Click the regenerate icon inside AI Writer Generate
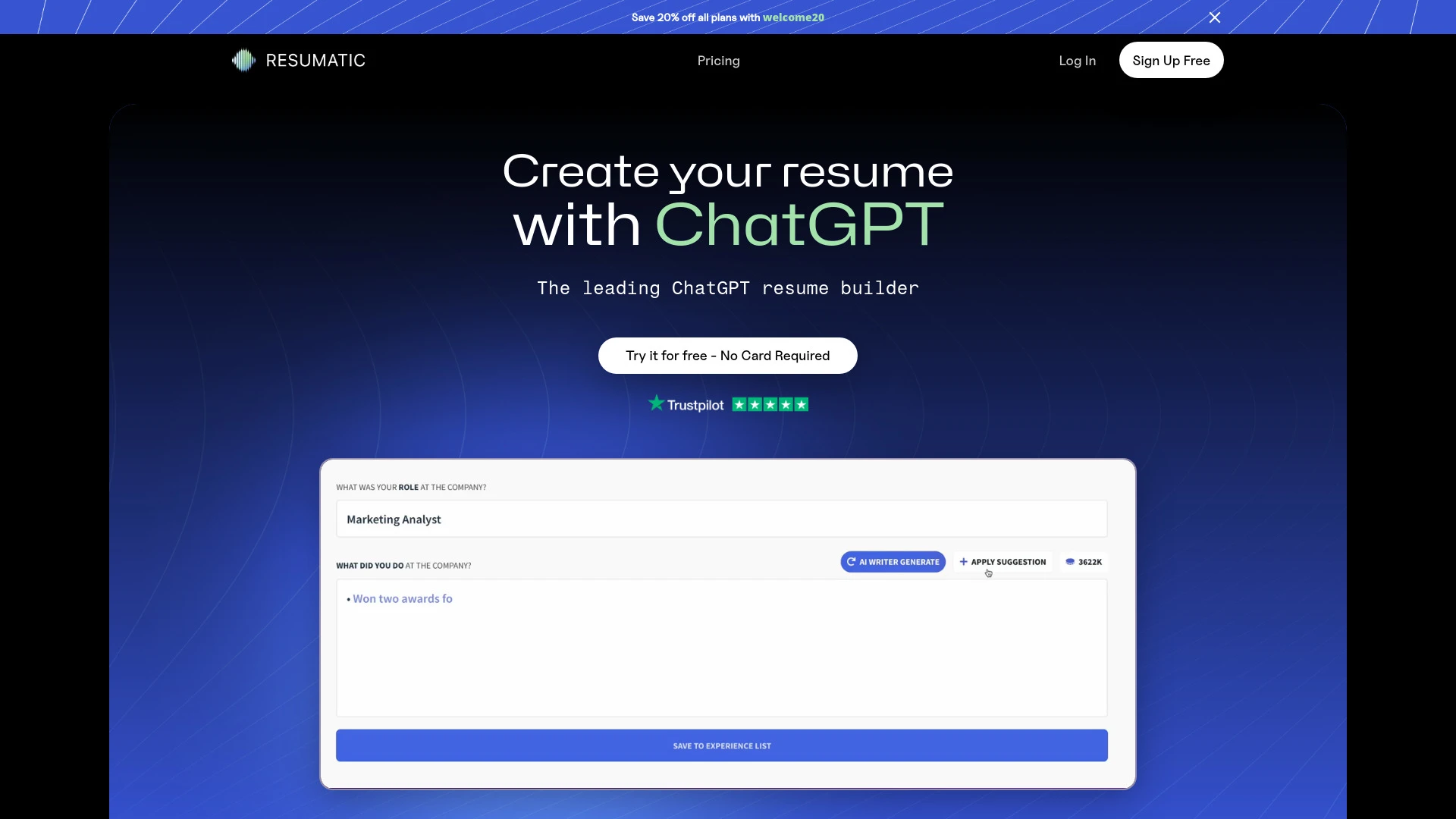The image size is (1456, 819). click(x=851, y=562)
